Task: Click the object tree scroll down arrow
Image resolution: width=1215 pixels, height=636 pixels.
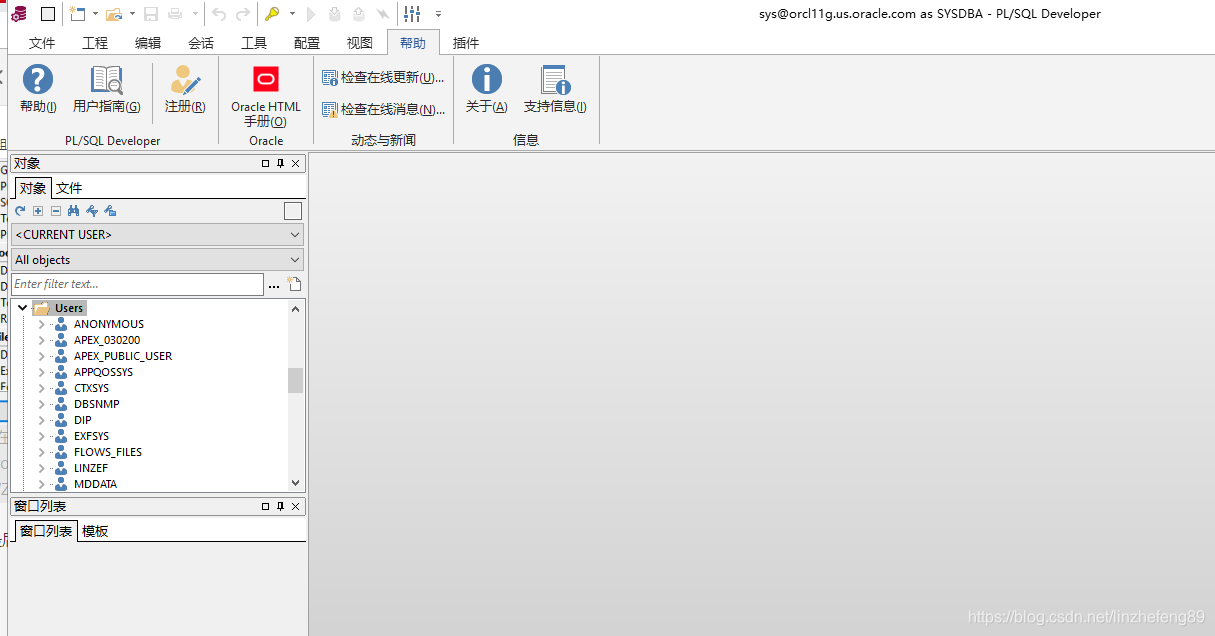Action: pos(295,483)
